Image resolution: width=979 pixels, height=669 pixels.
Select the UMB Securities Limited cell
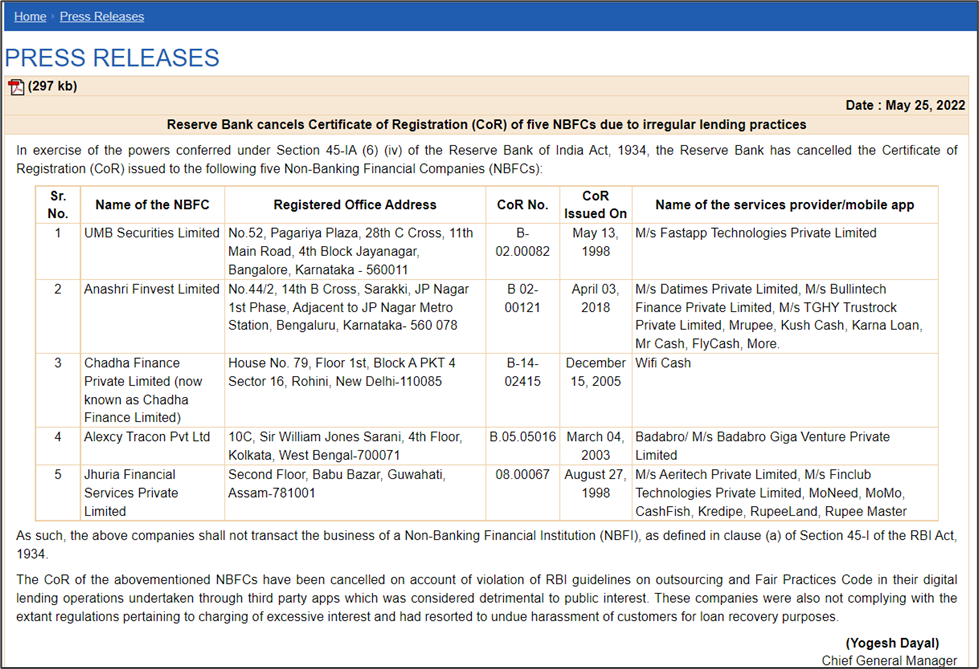tap(152, 251)
